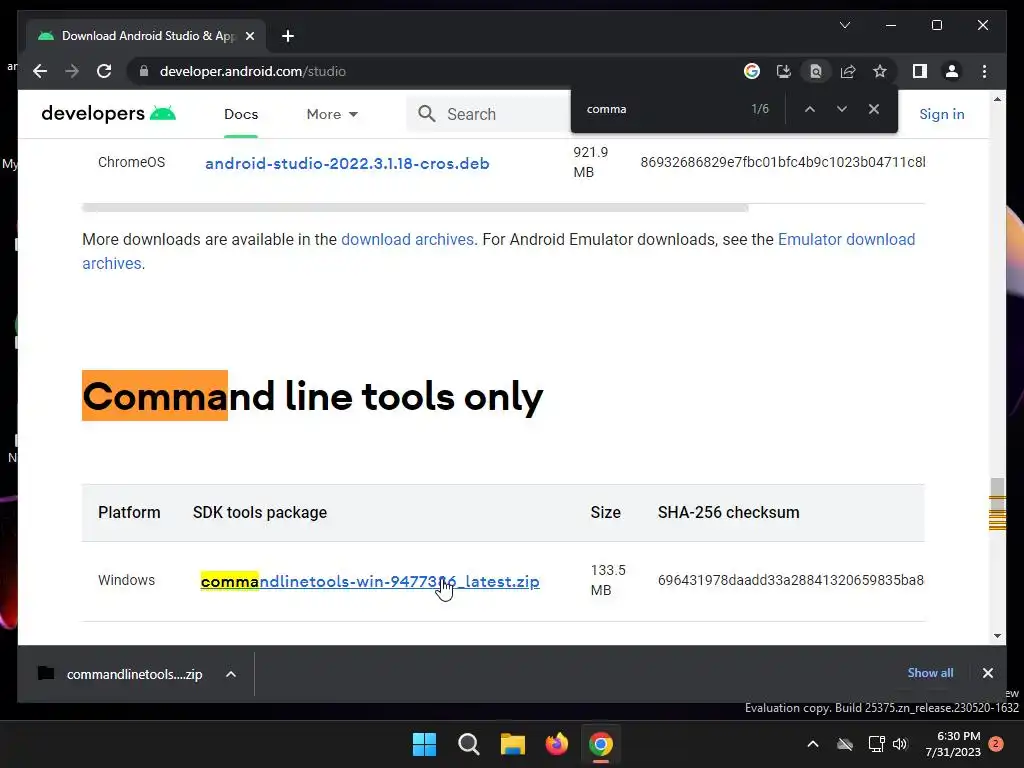View site information lock icon
The width and height of the screenshot is (1024, 768).
pyautogui.click(x=144, y=71)
